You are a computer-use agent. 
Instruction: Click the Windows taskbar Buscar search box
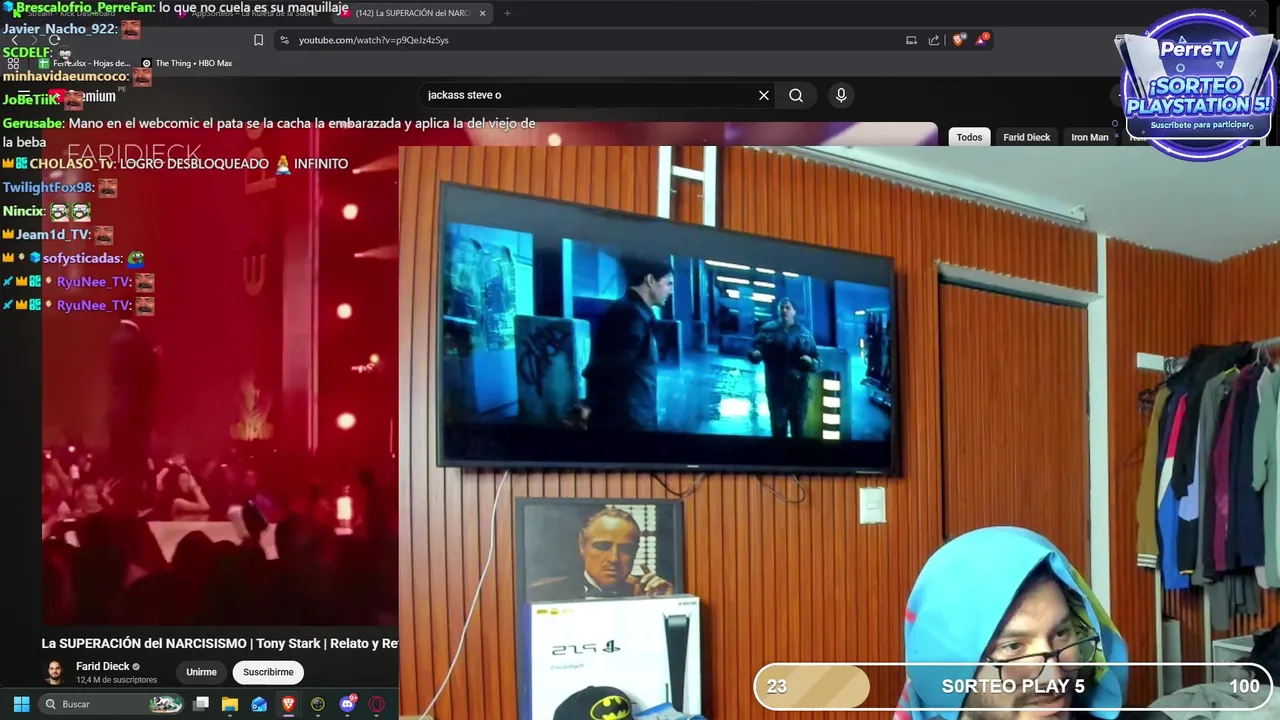coord(112,704)
